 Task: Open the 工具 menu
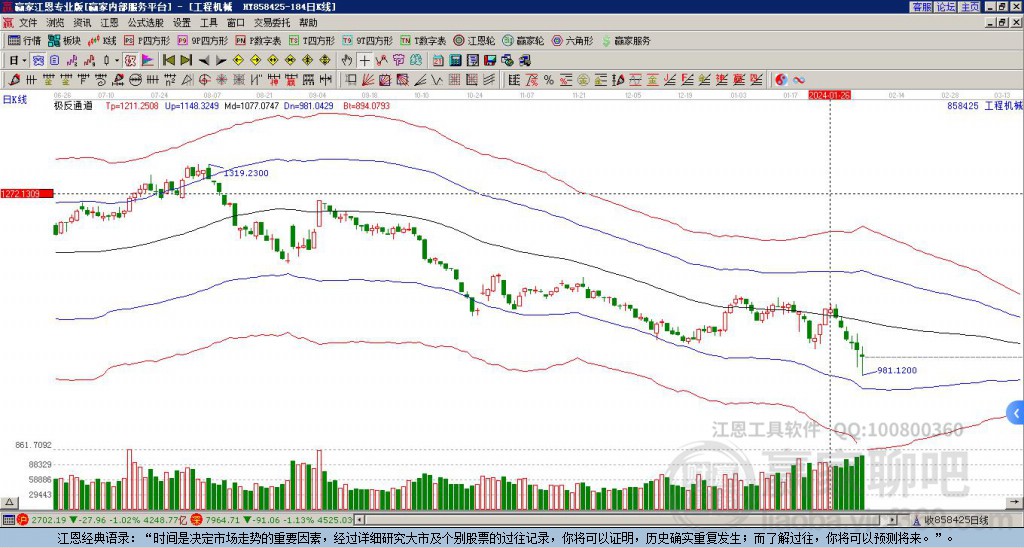coord(208,23)
